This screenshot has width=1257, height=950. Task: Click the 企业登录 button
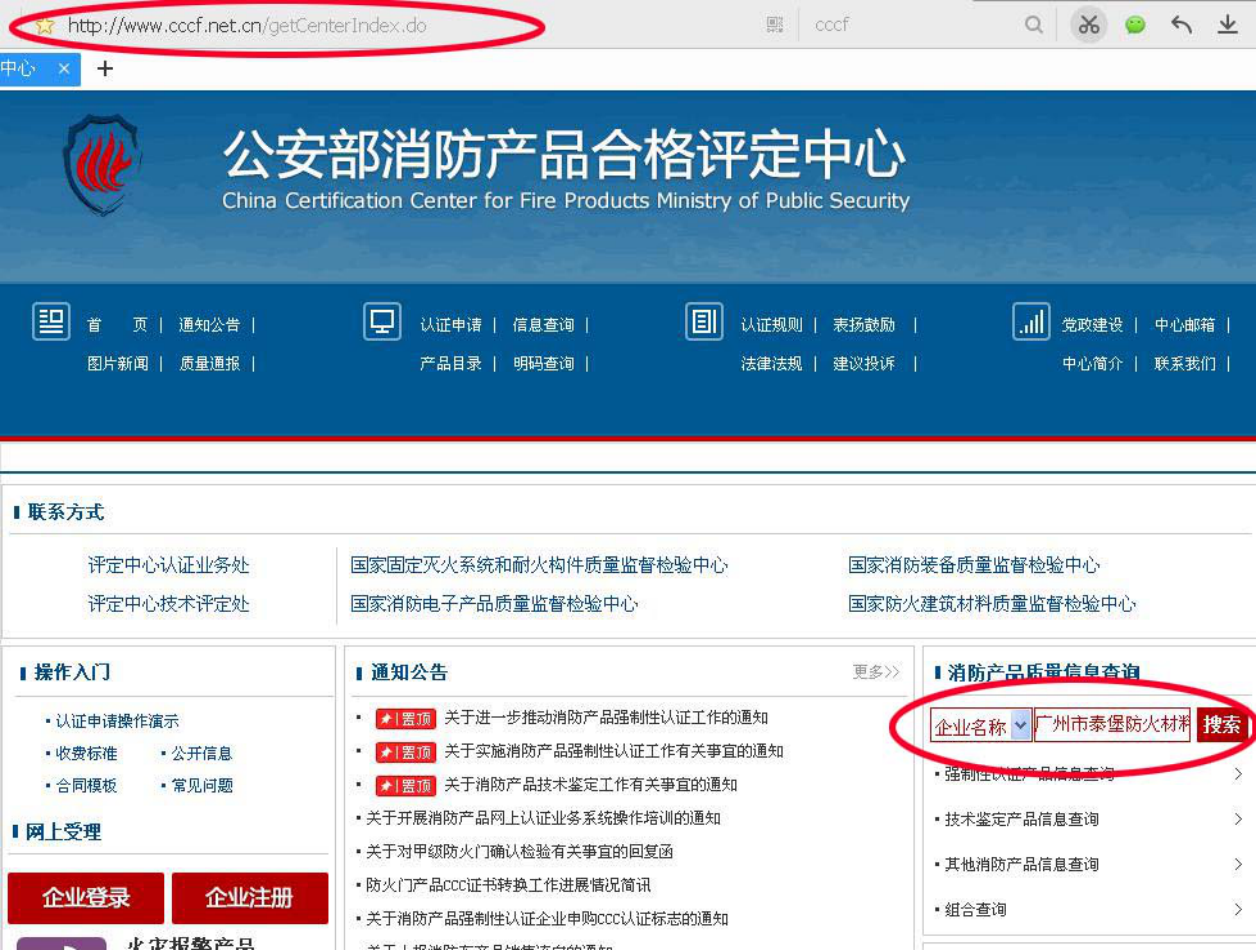tap(86, 897)
